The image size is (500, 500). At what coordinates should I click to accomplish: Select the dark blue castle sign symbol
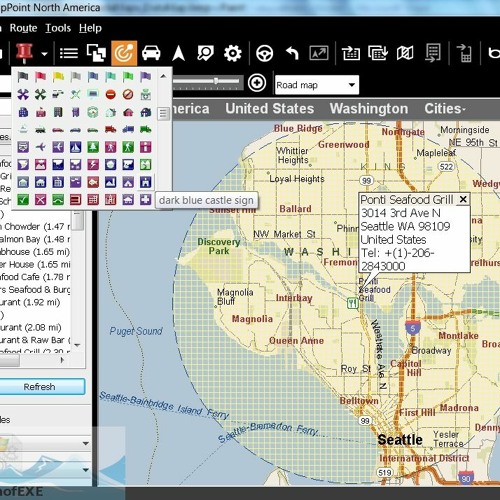(146, 182)
